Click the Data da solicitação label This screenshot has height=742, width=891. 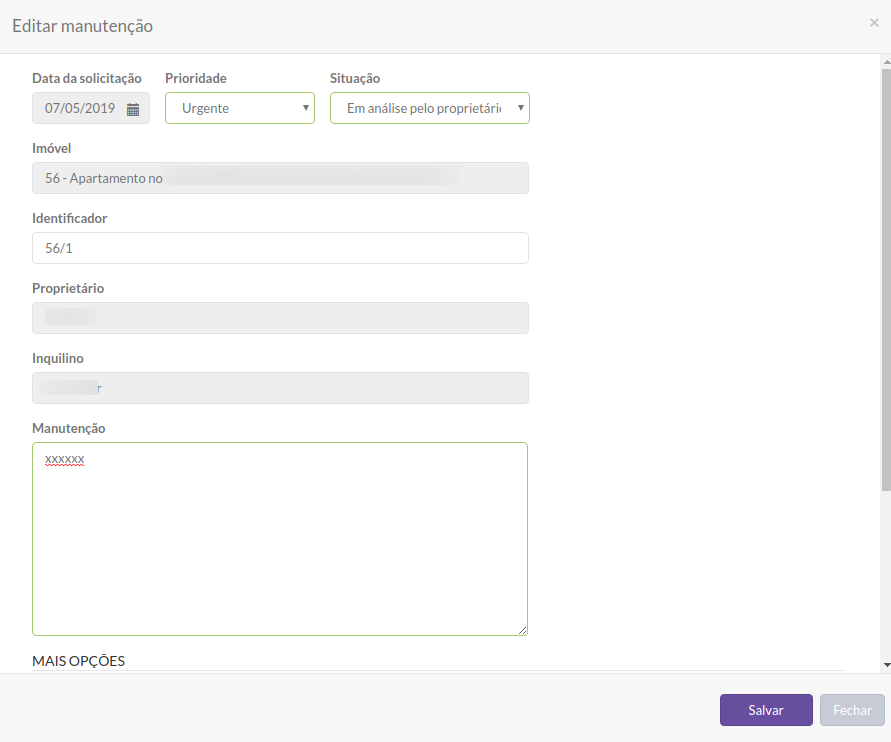[87, 78]
